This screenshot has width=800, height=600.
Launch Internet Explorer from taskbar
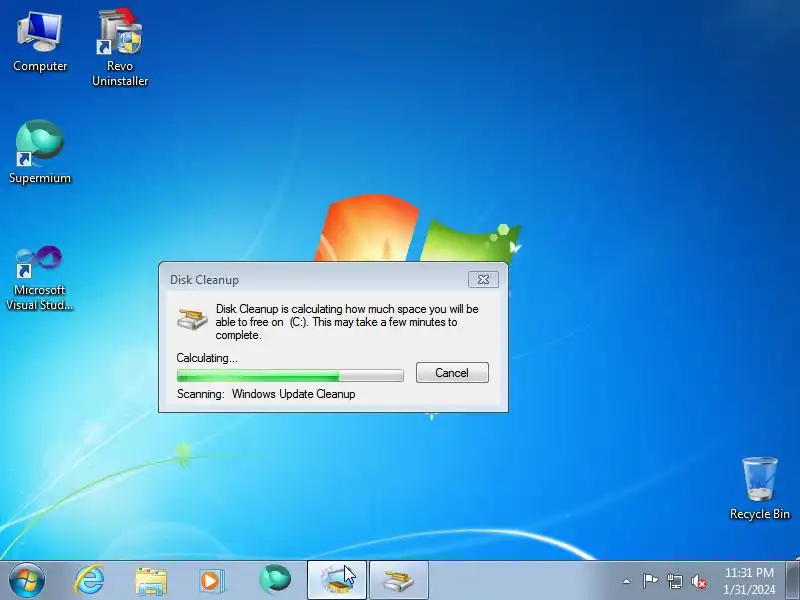click(89, 580)
